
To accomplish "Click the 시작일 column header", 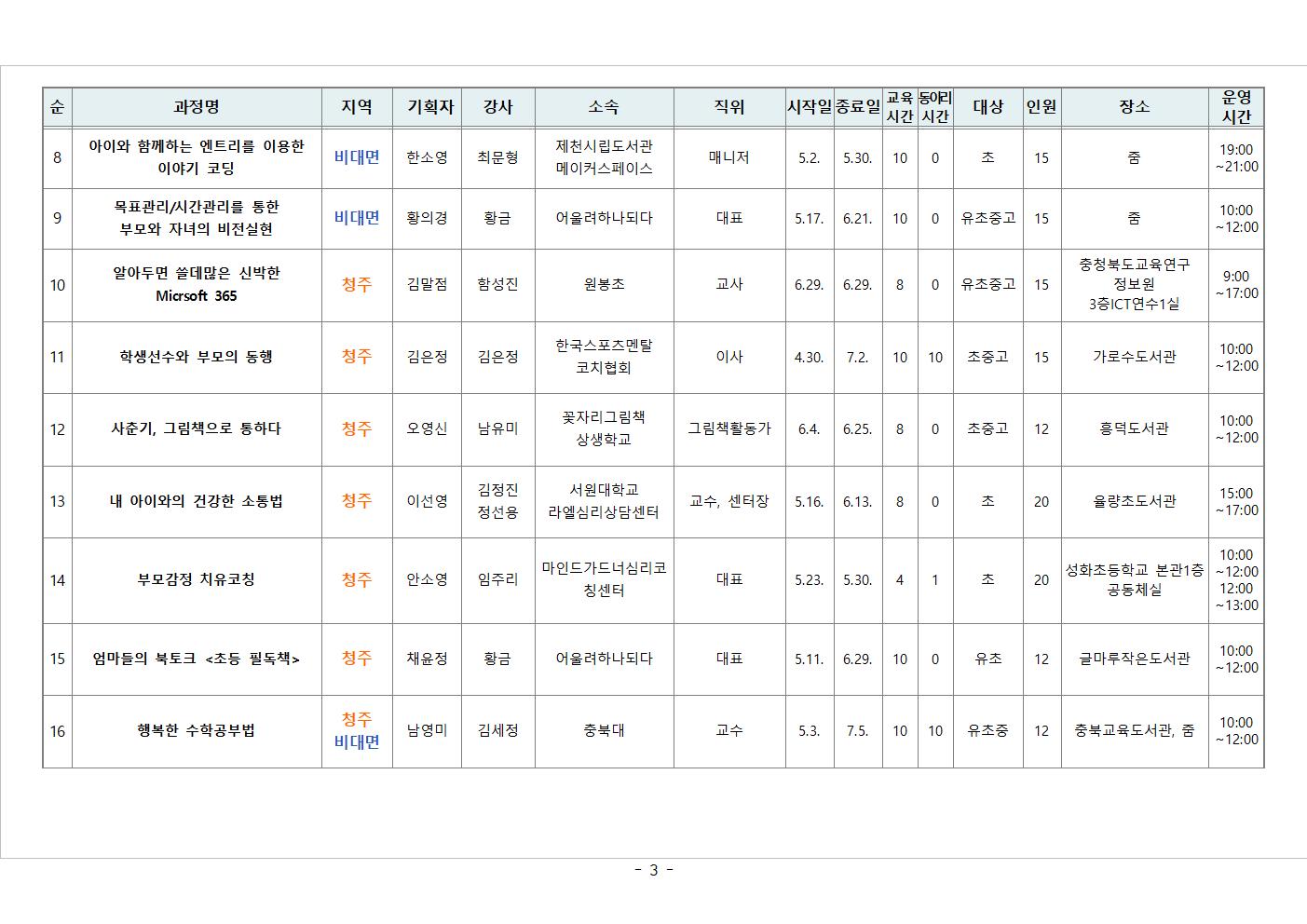I will (809, 107).
